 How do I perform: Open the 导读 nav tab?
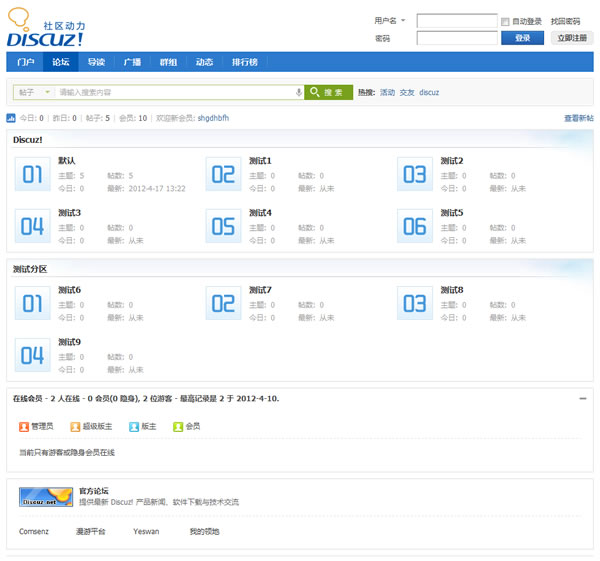pyautogui.click(x=96, y=62)
